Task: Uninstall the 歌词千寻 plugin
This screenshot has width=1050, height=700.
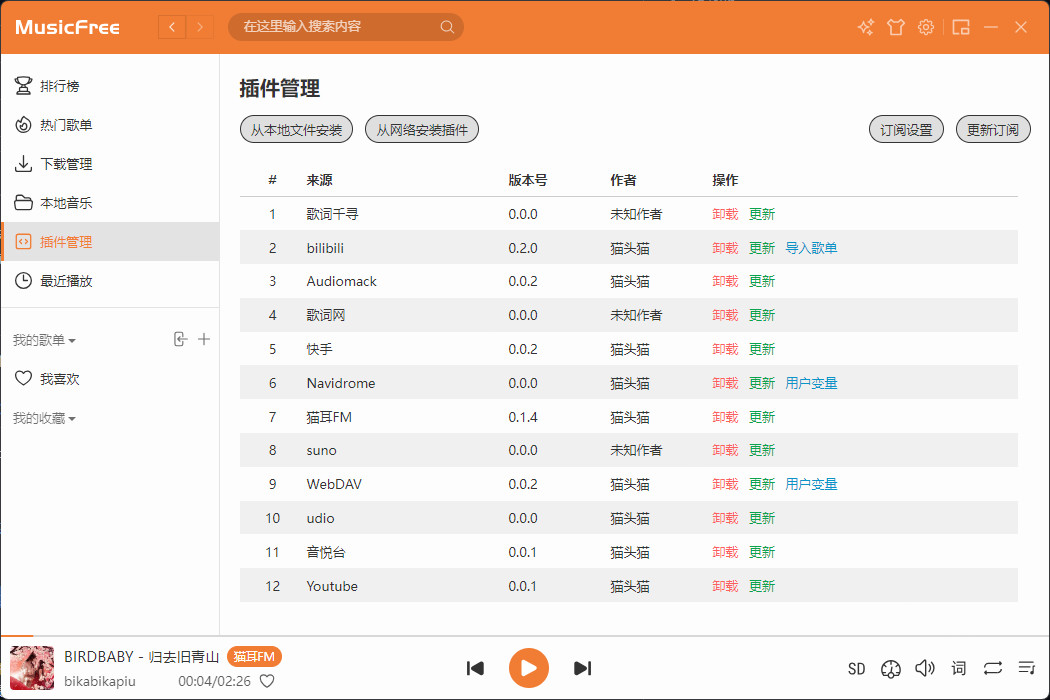Action: point(725,214)
